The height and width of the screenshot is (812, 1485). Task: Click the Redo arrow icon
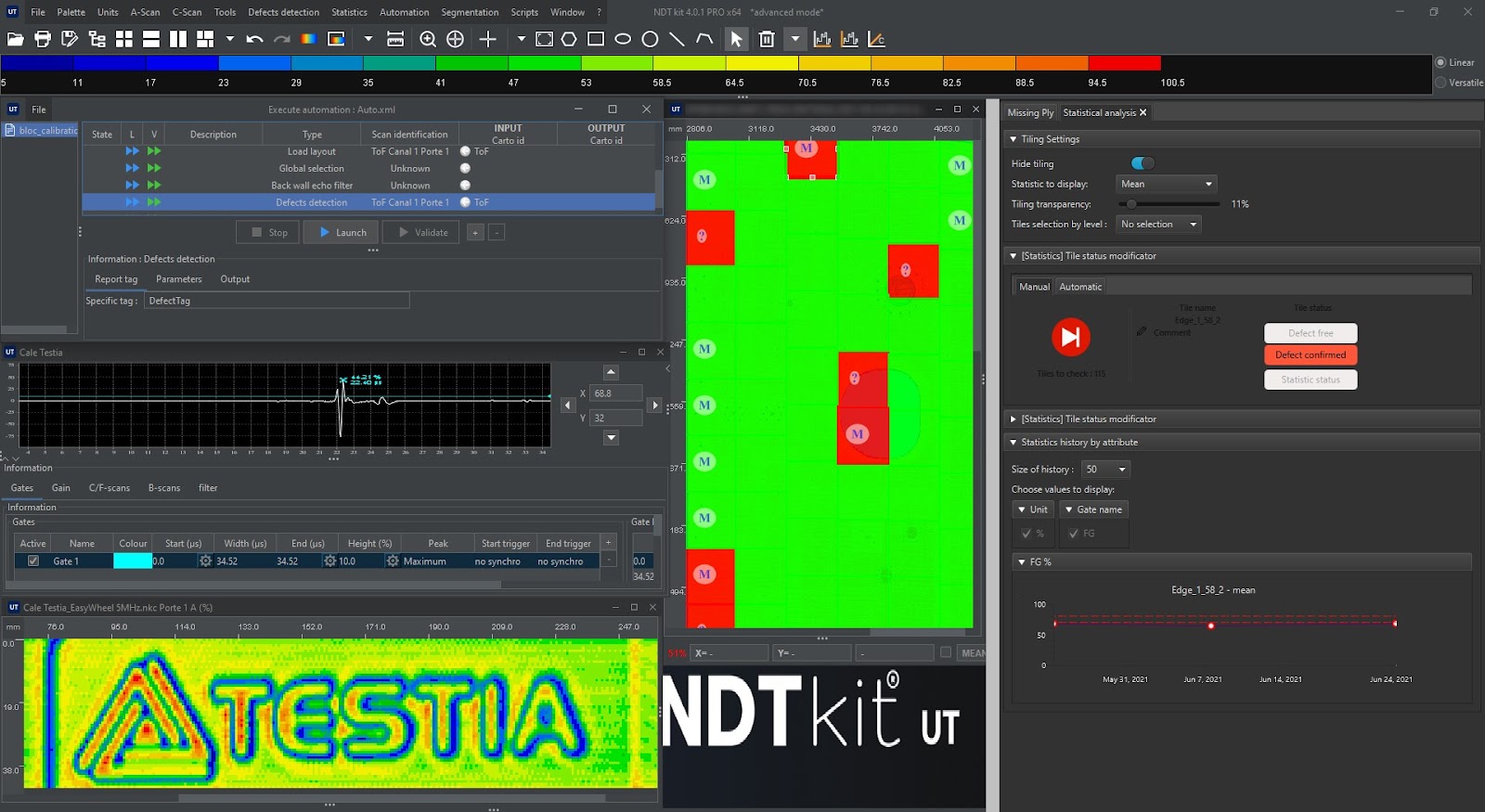click(x=282, y=39)
